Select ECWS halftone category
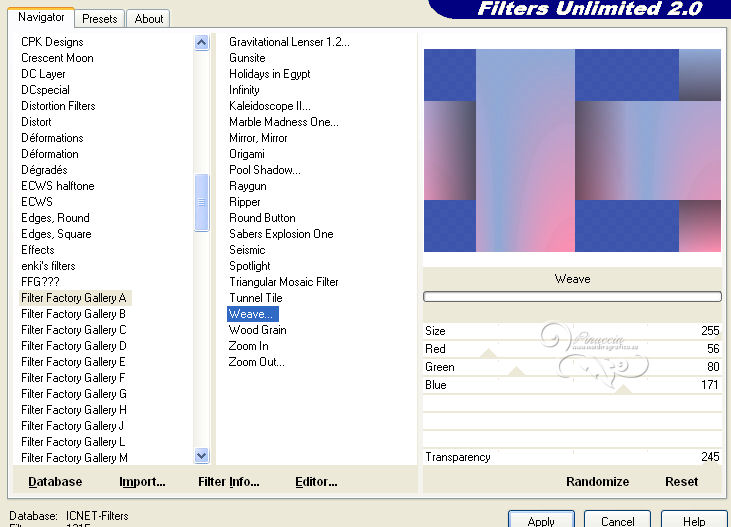The image size is (731, 527). (x=58, y=186)
